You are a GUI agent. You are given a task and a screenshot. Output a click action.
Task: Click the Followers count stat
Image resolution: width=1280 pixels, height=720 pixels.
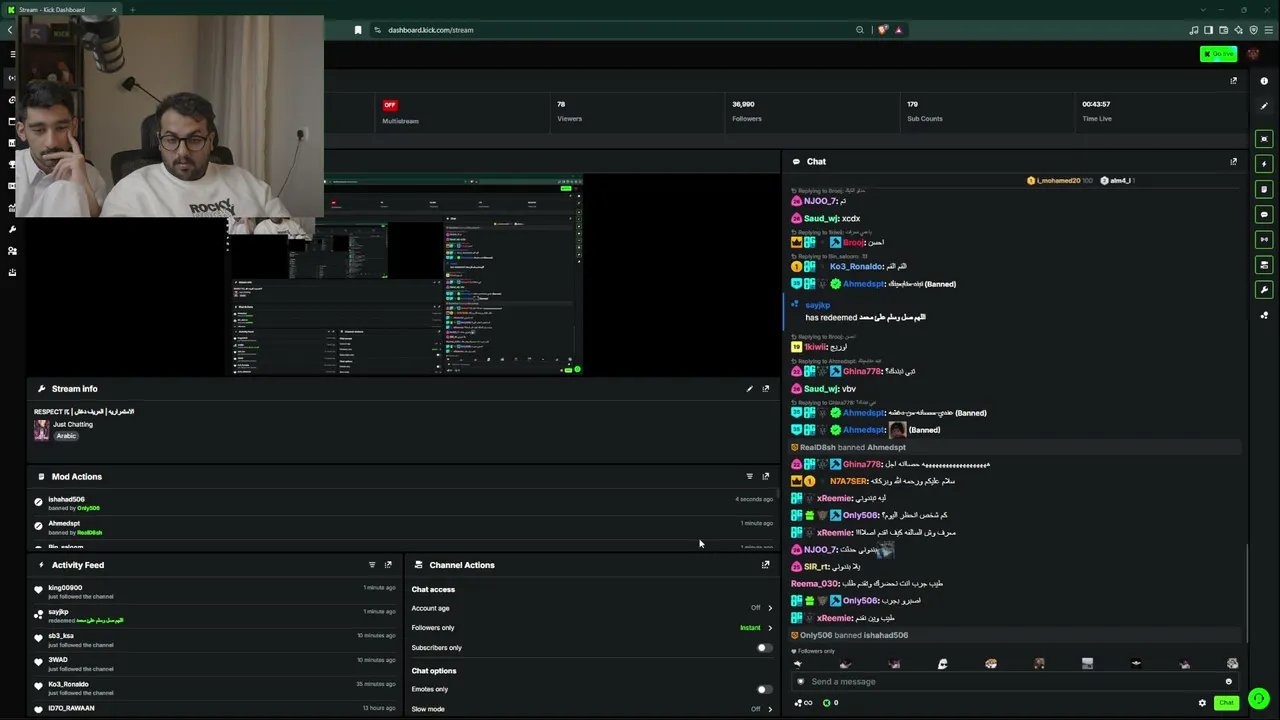click(746, 111)
